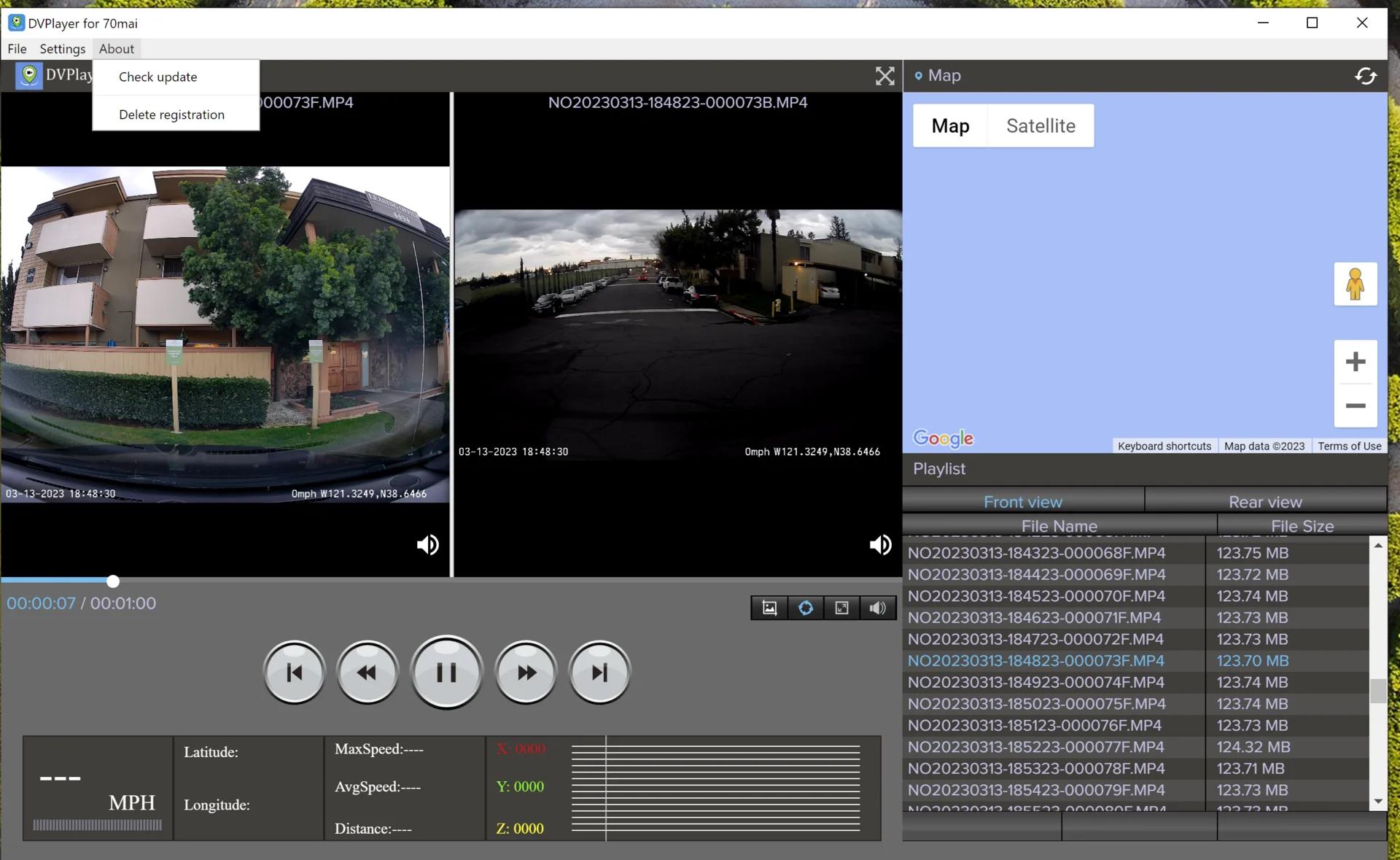Screen dimensions: 1400x860
Task: Click the Google logo on map
Action: [944, 438]
